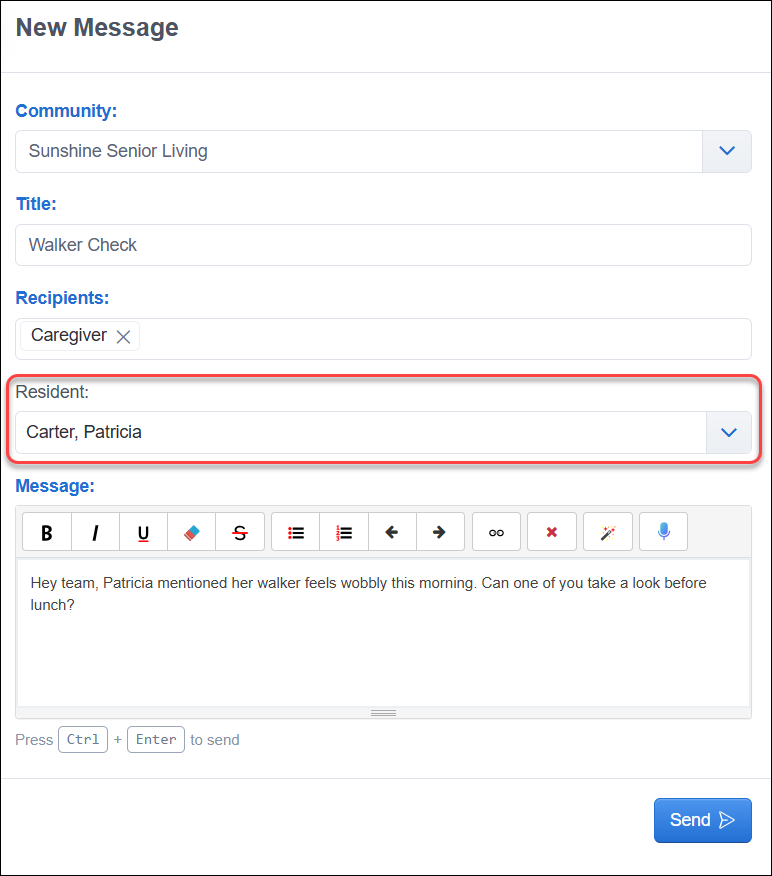Viewport: 772px width, 876px height.
Task: Click the right arrow indent icon
Action: coord(440,532)
